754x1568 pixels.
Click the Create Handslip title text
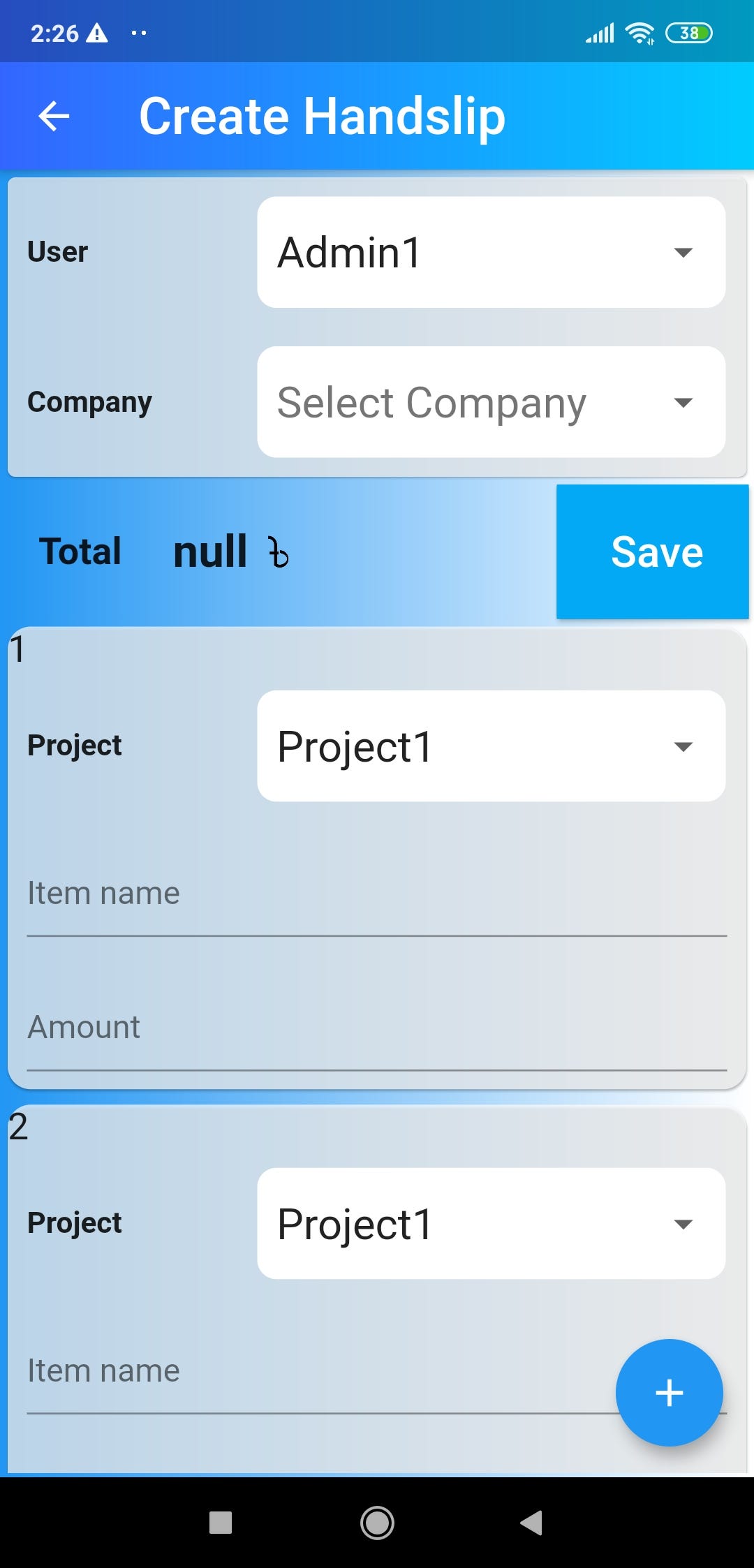pyautogui.click(x=322, y=116)
